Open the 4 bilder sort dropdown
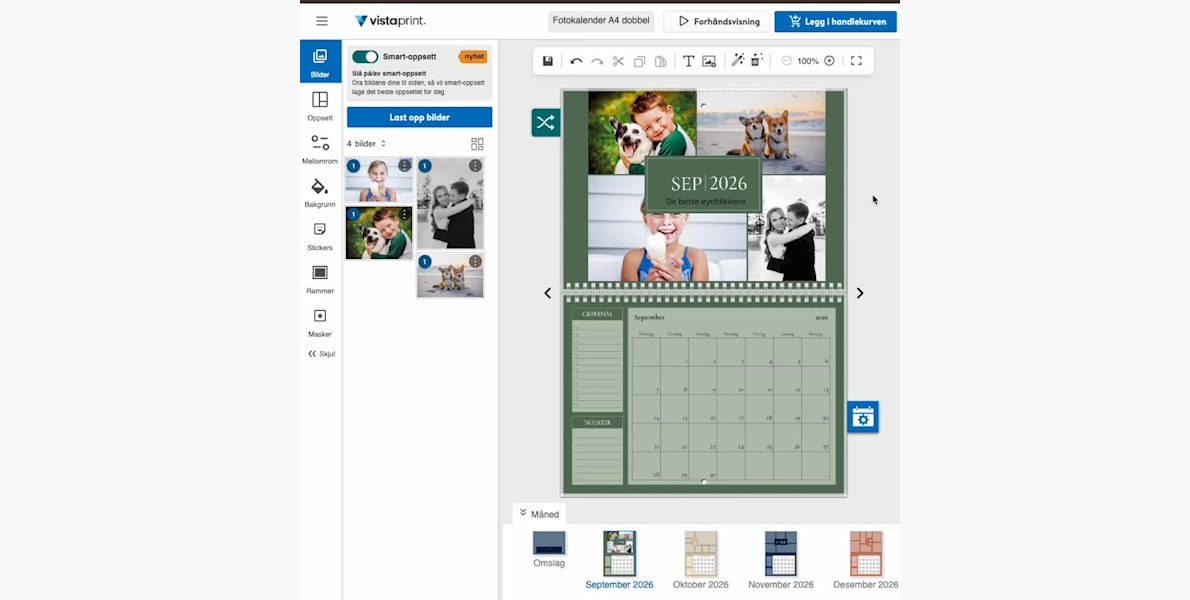Viewport: 1190px width, 600px height. [x=366, y=144]
